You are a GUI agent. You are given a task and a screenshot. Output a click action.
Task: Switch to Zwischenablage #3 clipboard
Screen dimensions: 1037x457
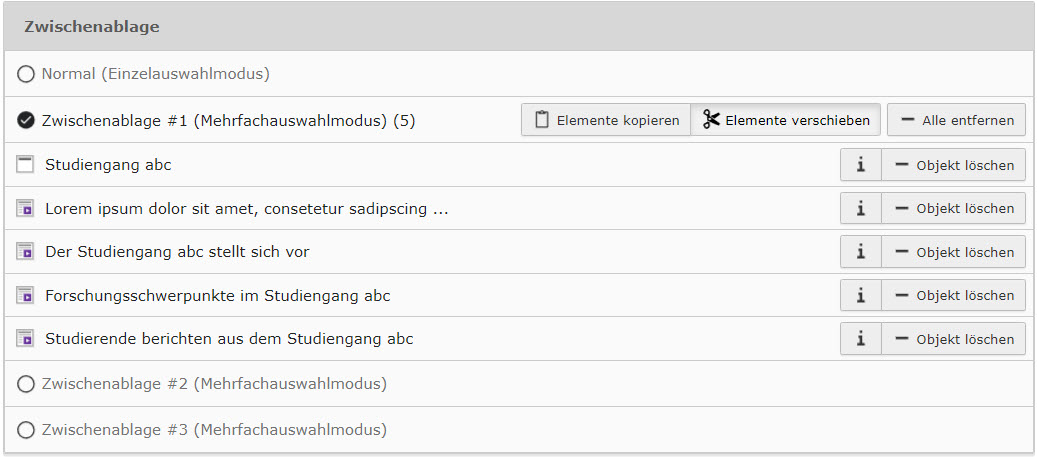click(x=26, y=430)
